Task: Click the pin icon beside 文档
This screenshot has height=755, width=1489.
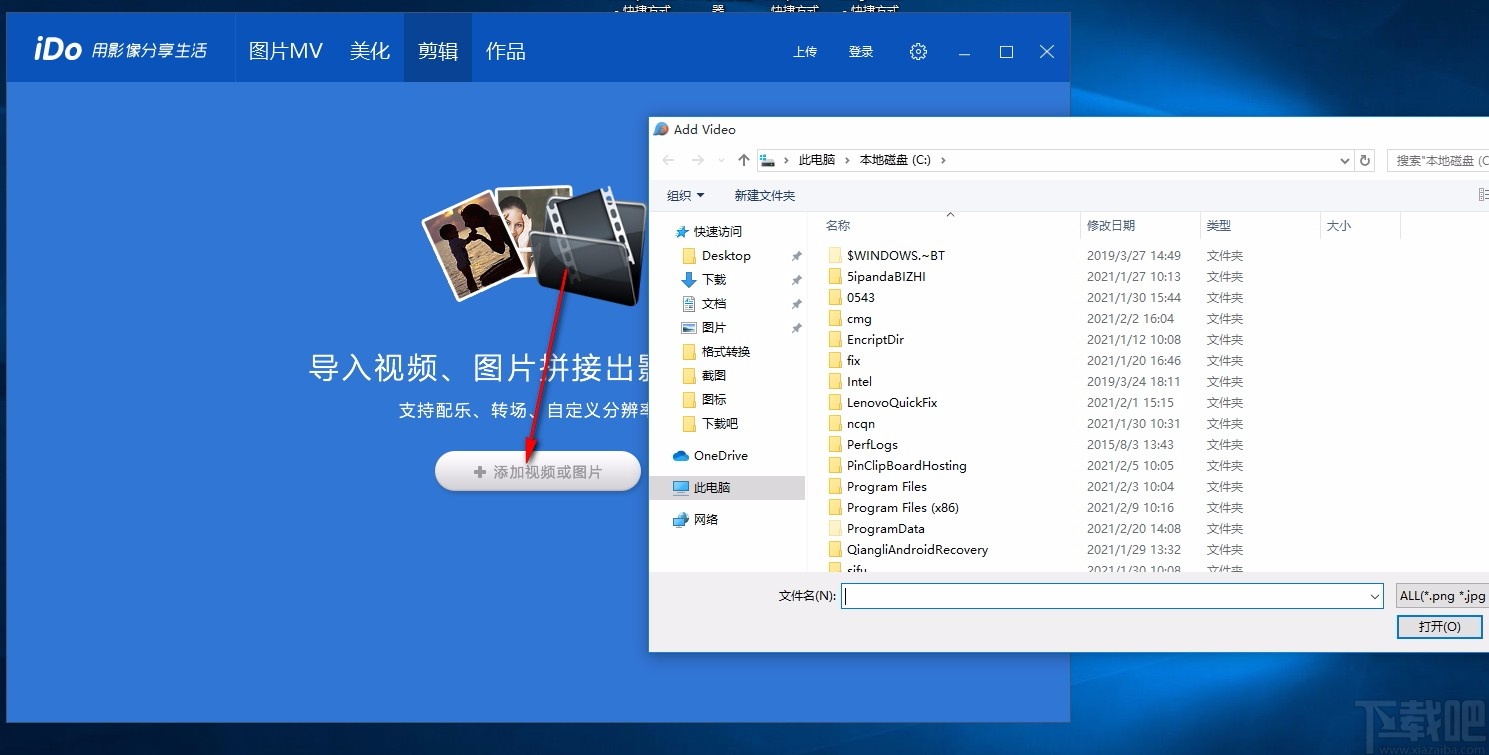Action: [x=796, y=304]
